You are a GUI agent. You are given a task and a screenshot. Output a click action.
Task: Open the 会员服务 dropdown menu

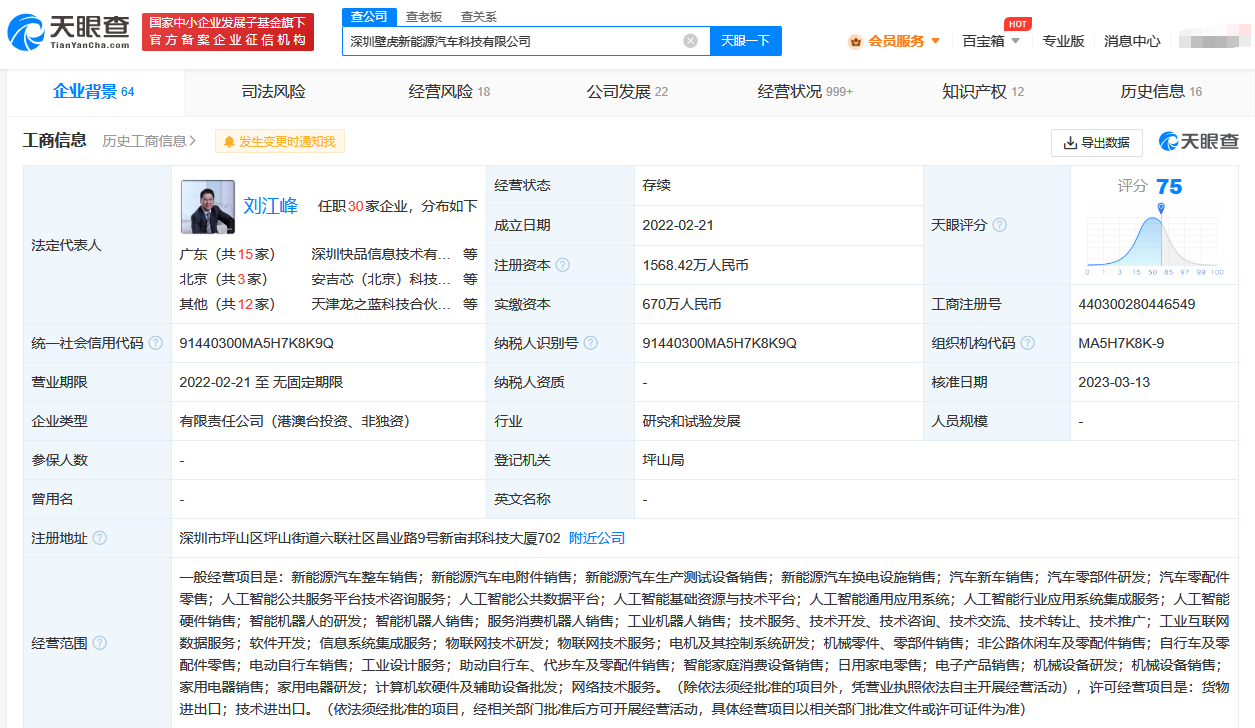click(x=895, y=41)
